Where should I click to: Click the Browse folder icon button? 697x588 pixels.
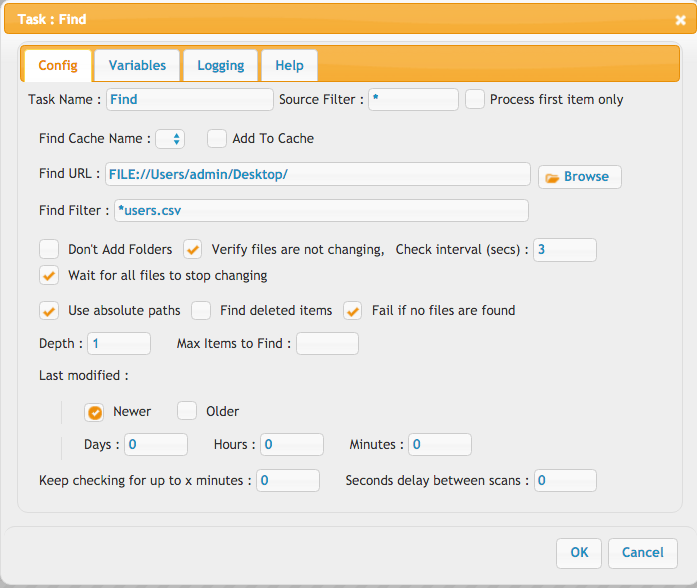pos(579,177)
